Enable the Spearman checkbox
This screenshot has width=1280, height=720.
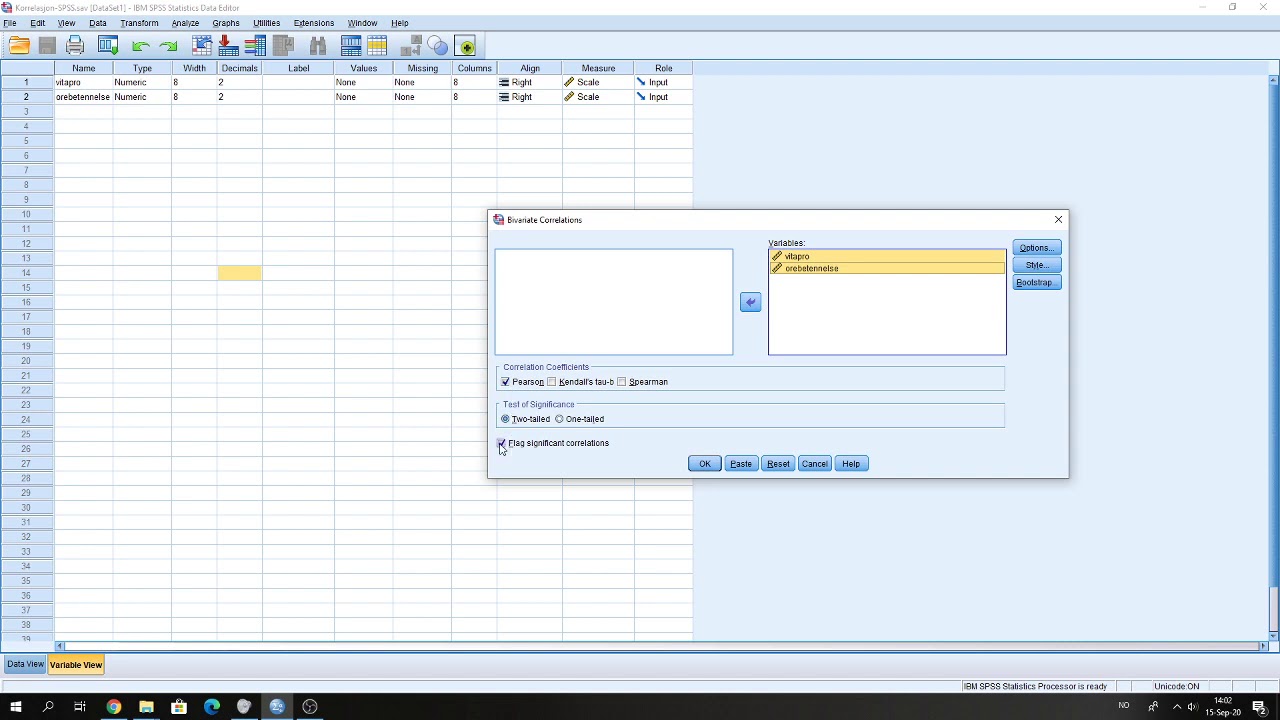click(621, 382)
